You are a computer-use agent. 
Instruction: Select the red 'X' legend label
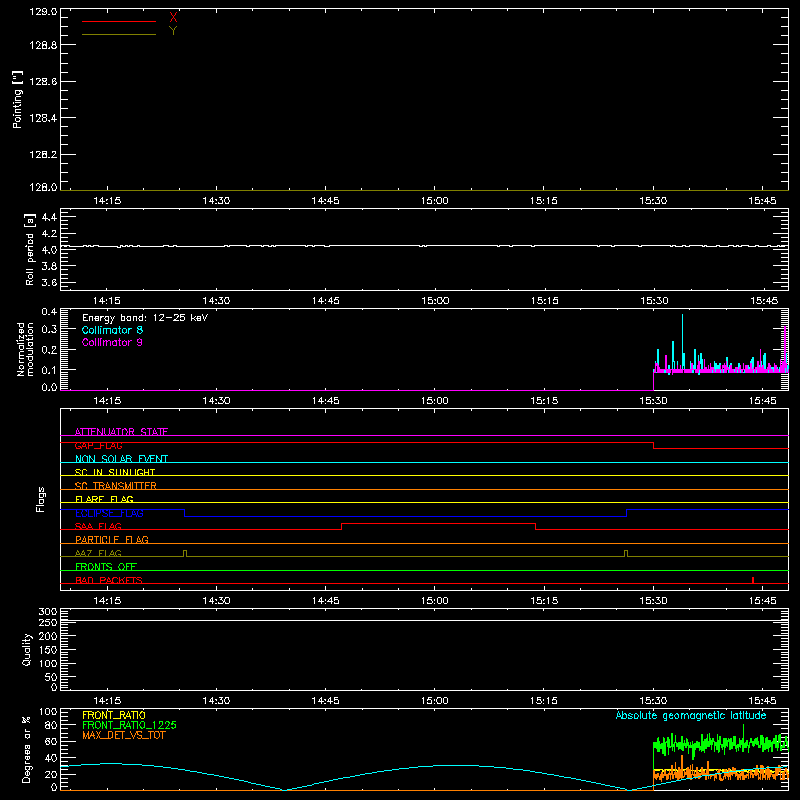pos(173,18)
